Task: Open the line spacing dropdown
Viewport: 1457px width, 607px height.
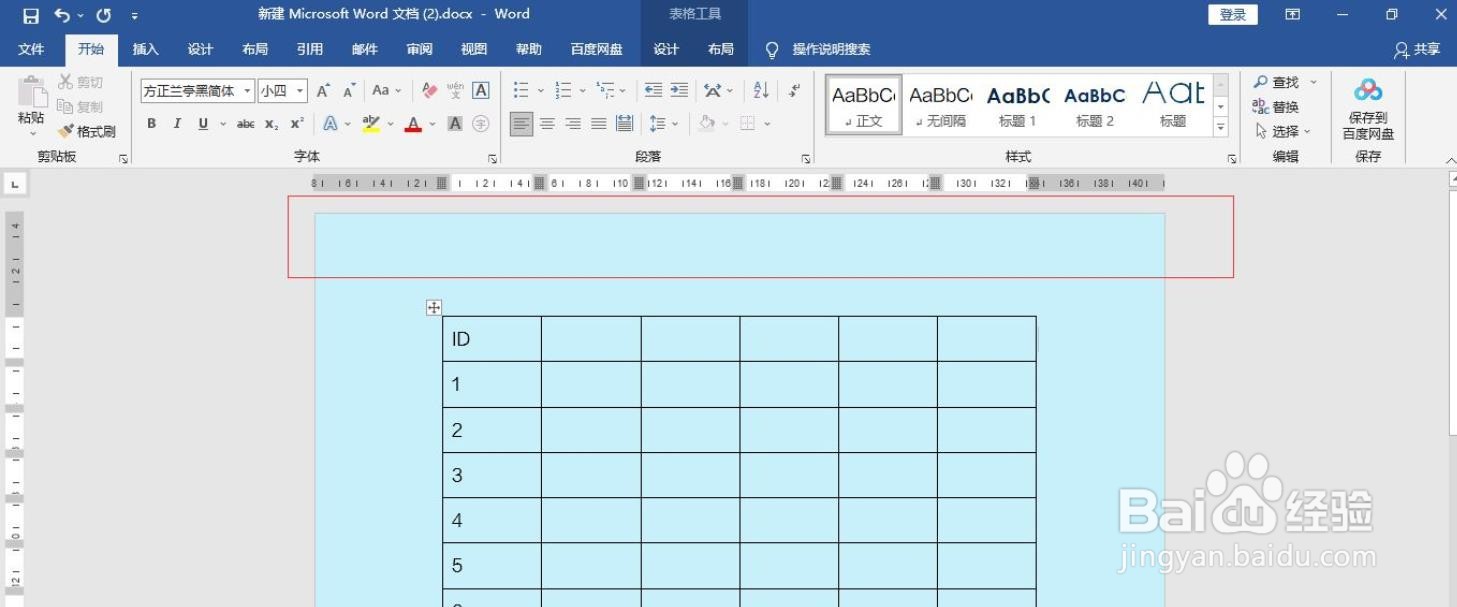Action: click(x=663, y=124)
